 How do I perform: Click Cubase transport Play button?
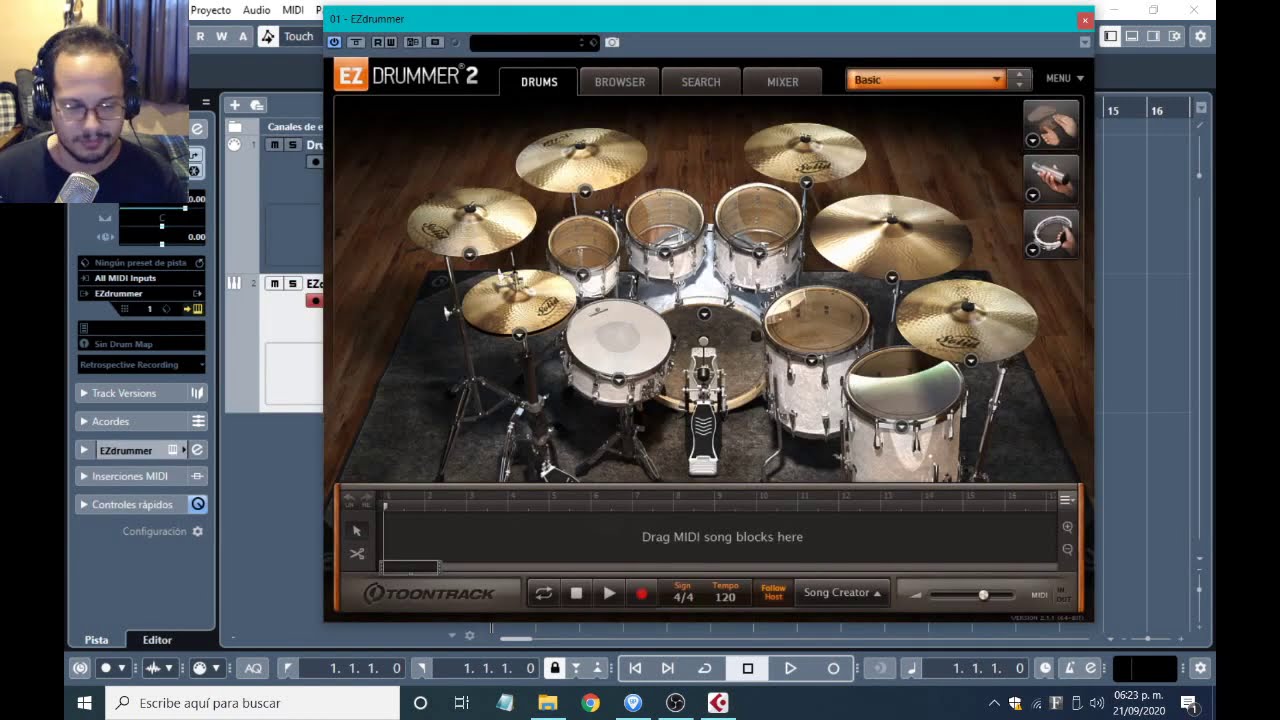coord(790,668)
